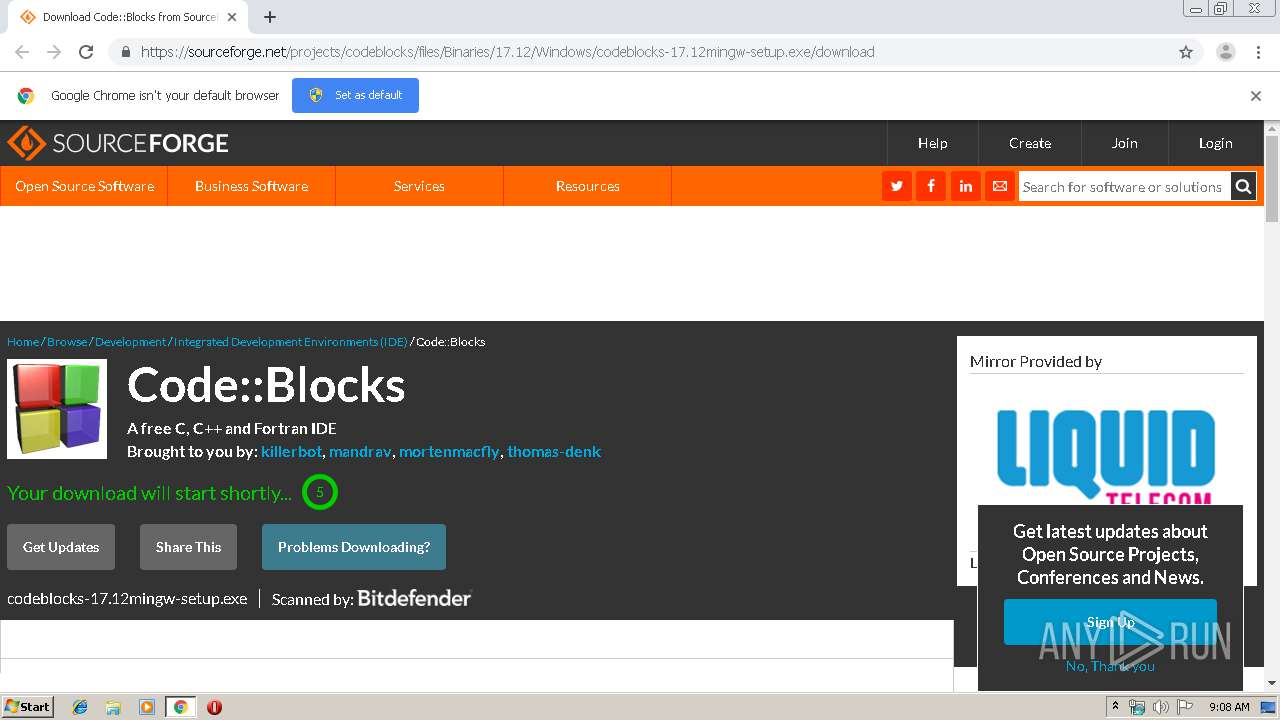Image resolution: width=1280 pixels, height=720 pixels.
Task: Click the Bitdefender scanned-by label
Action: pos(371,599)
